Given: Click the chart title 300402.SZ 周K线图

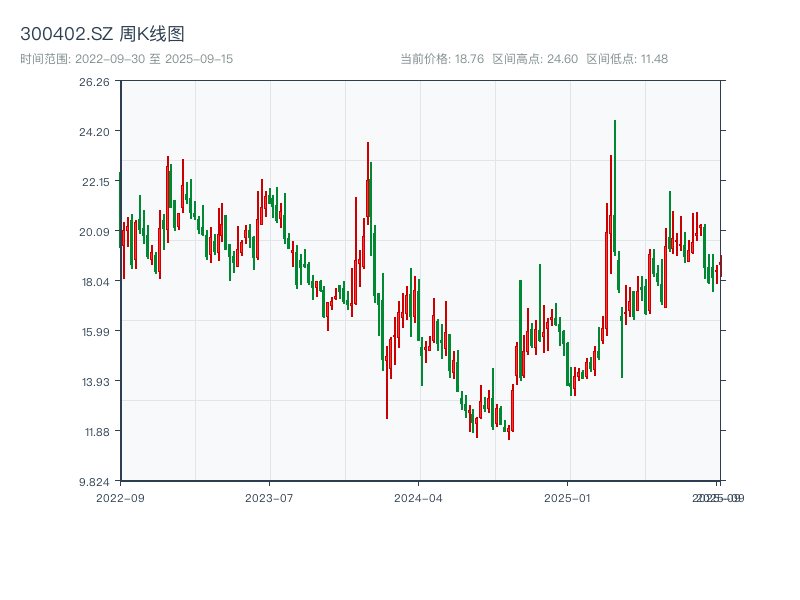Looking at the screenshot, I should [102, 34].
